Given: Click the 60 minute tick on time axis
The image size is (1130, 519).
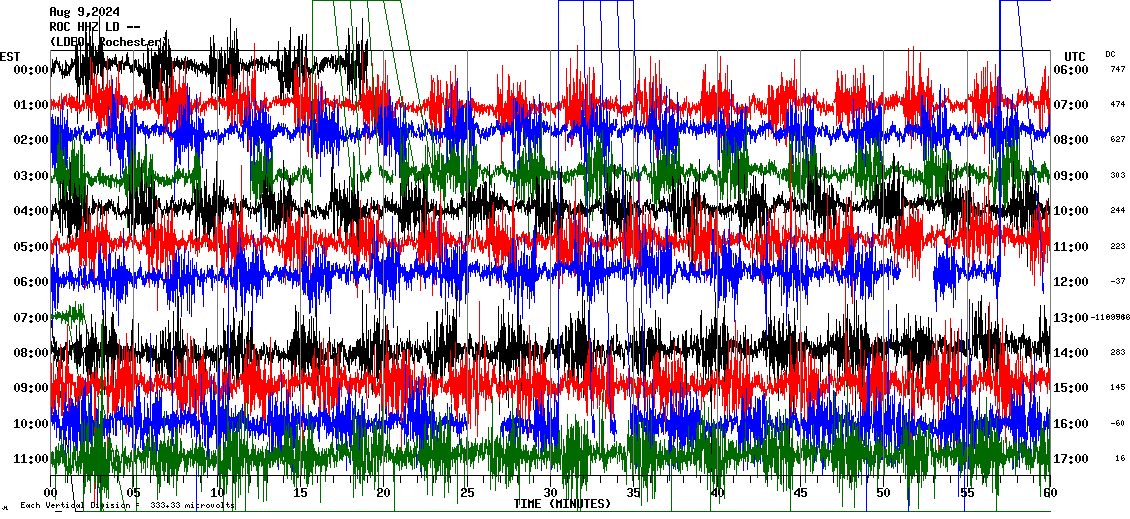Looking at the screenshot, I should [1049, 493].
